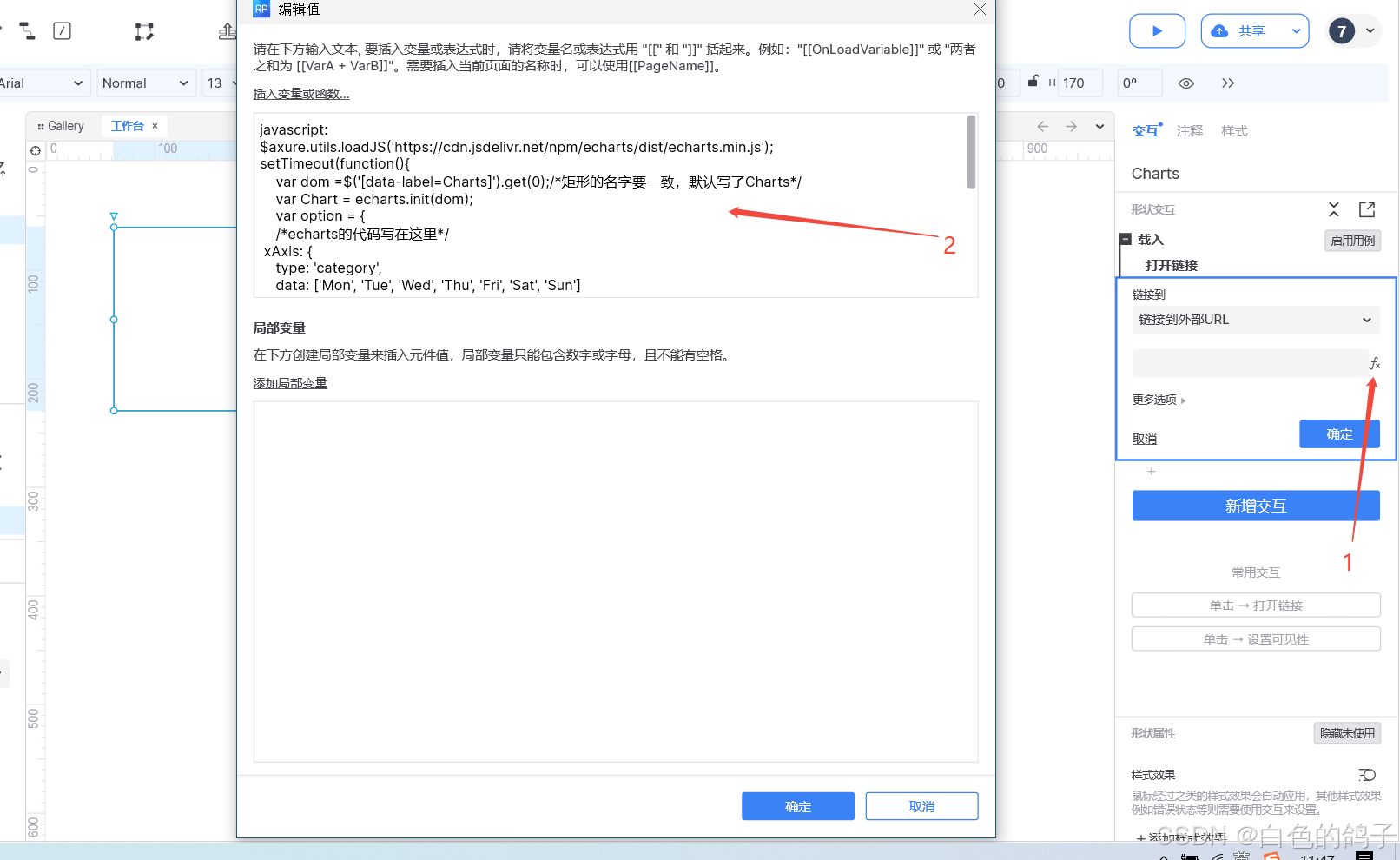Select the connector tool in the toolbar
Viewport: 1400px width, 860px height.
(26, 30)
